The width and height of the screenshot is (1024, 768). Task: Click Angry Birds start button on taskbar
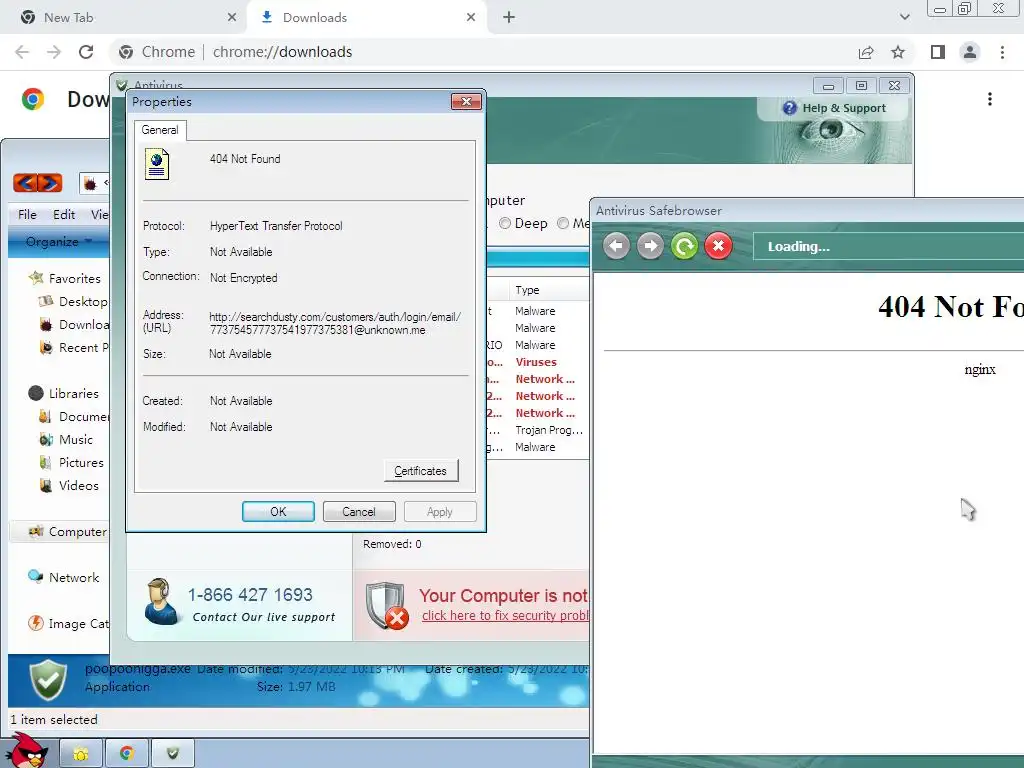point(27,750)
